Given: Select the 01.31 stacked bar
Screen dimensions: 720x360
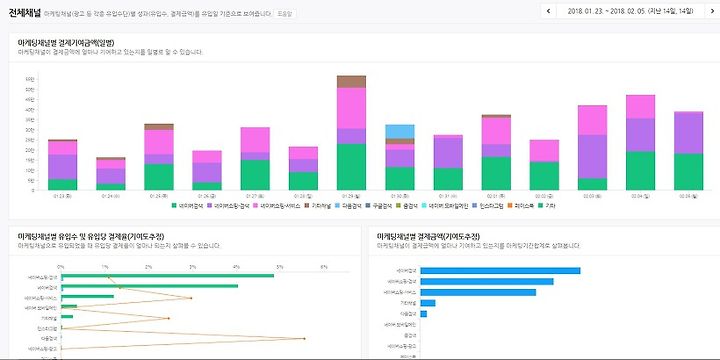Looking at the screenshot, I should pos(448,163).
